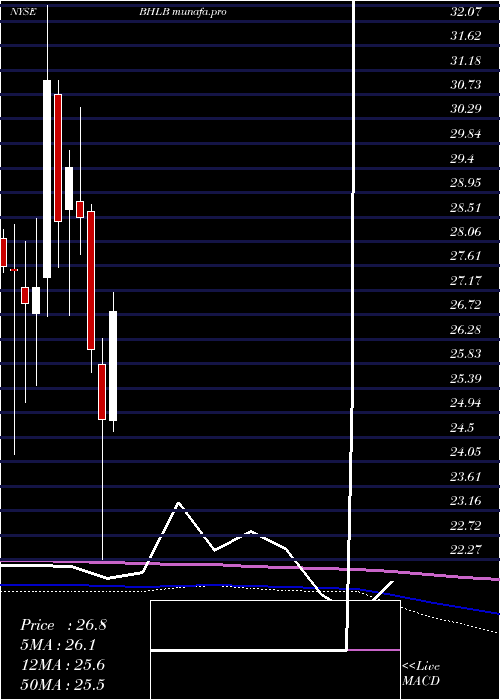This screenshot has height=700, width=500.
Task: Click the 24.05 price axis label
Action: click(x=466, y=452)
